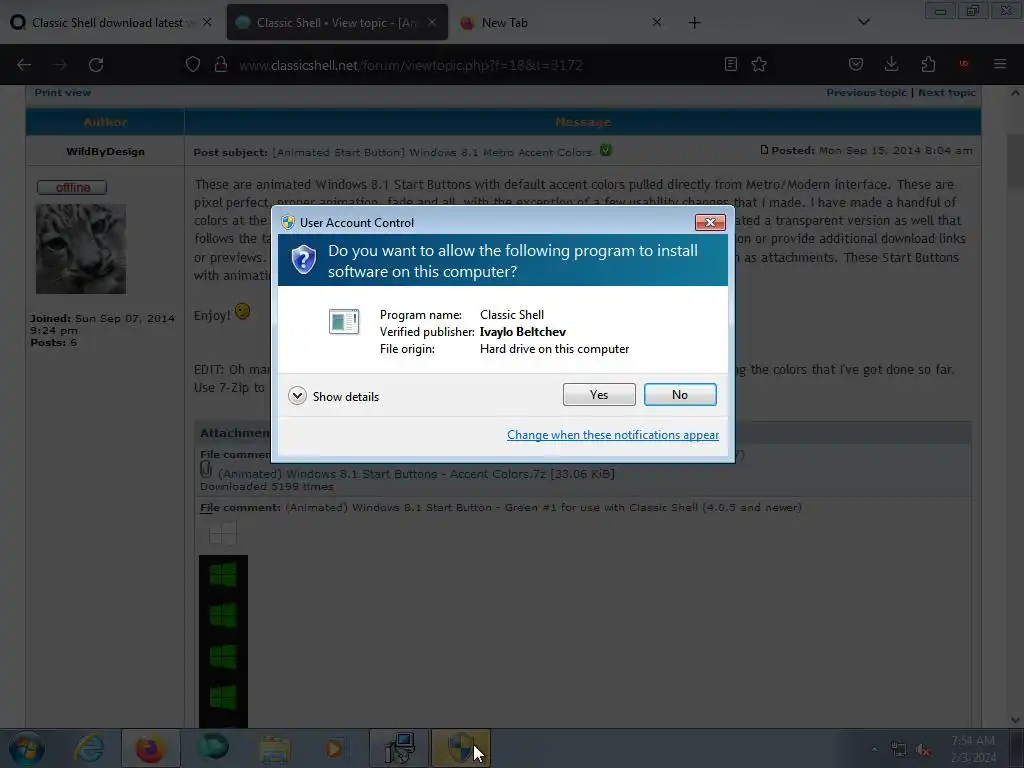Open the list all tabs dropdown arrow
Screen dimensions: 1024x768
[863, 22]
